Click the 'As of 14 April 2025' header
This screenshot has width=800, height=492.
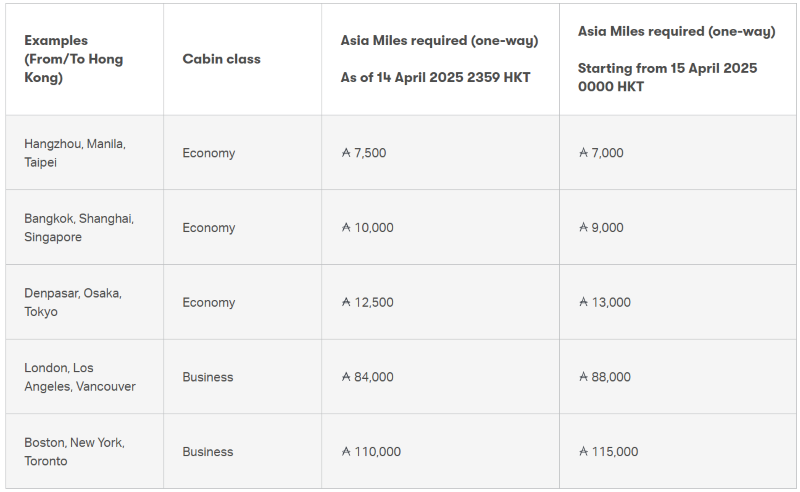coord(439,59)
